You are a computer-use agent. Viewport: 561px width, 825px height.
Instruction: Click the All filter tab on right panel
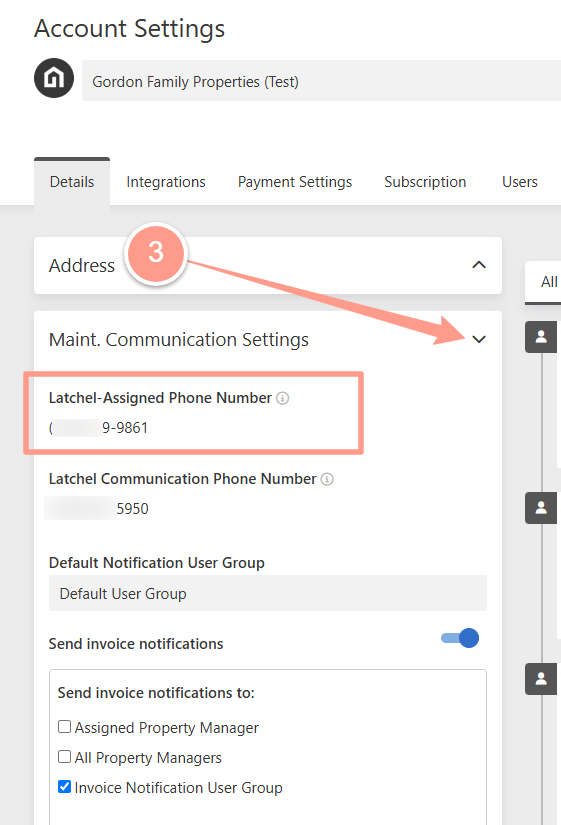point(548,283)
